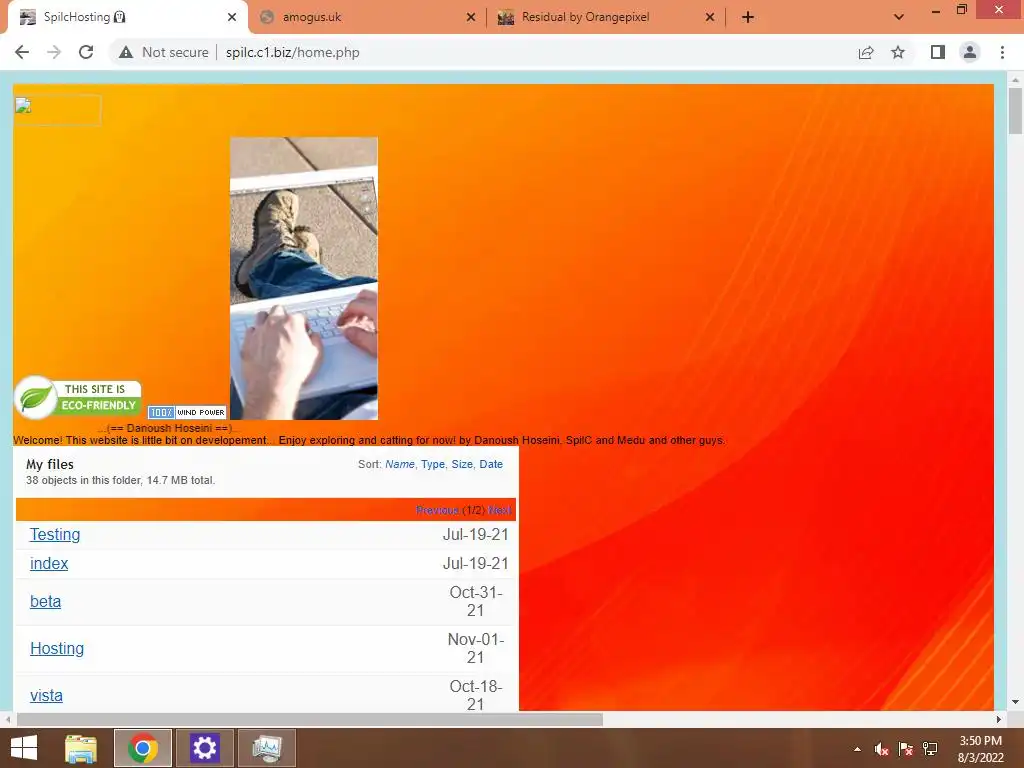Open the beta folder link
Image resolution: width=1024 pixels, height=768 pixels.
[45, 601]
